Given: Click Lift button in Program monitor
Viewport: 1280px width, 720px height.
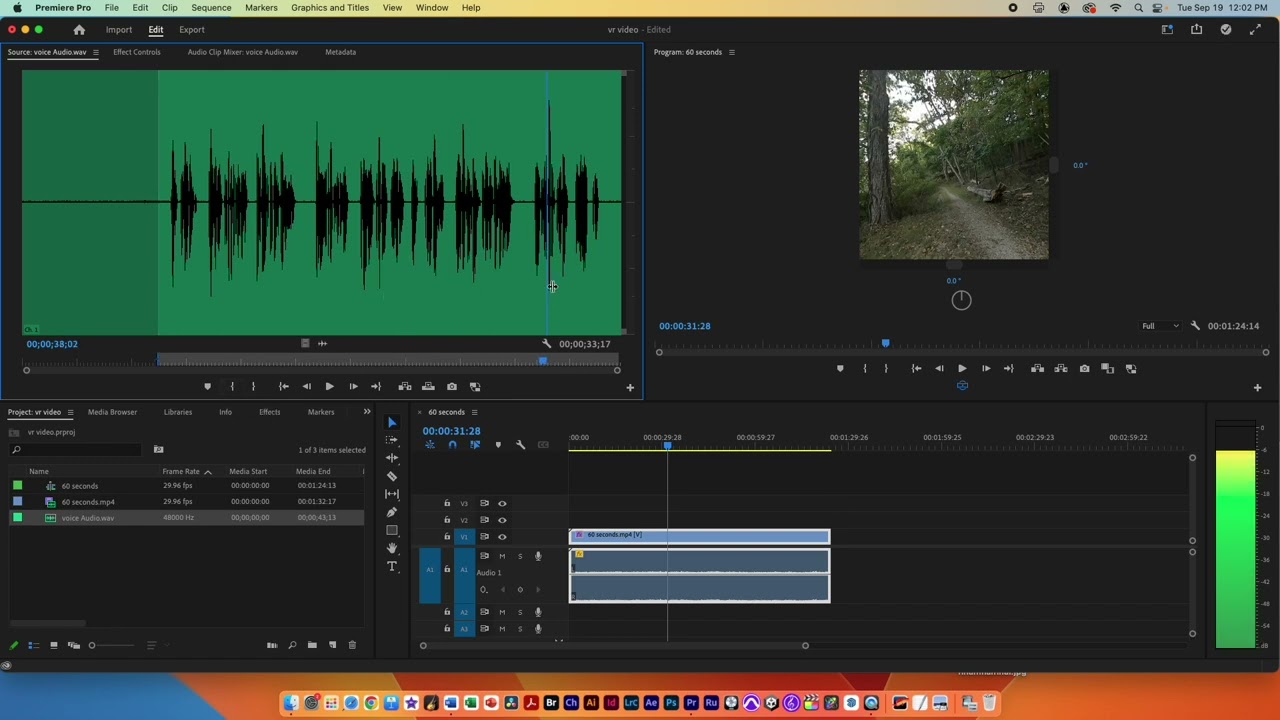Looking at the screenshot, I should [1037, 369].
